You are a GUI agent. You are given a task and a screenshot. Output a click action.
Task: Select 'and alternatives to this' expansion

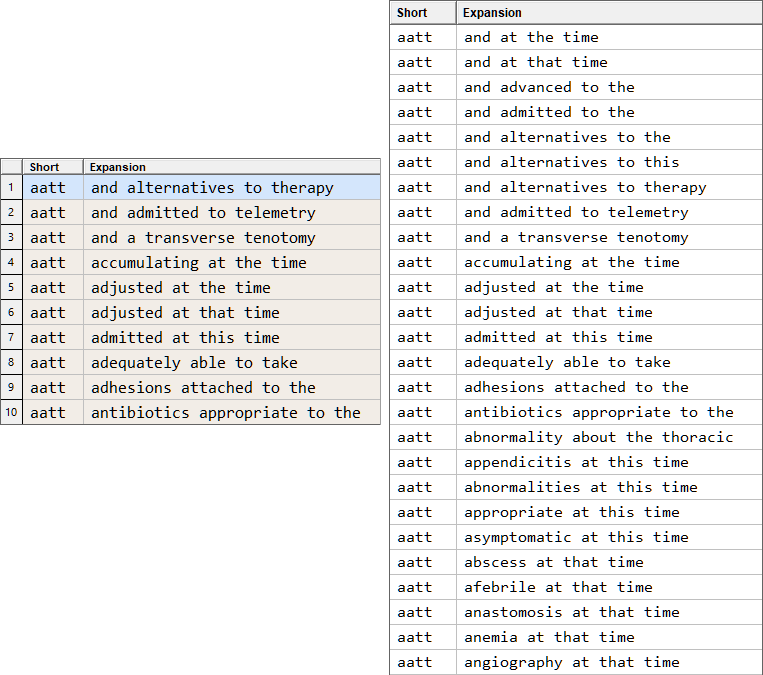[x=571, y=162]
